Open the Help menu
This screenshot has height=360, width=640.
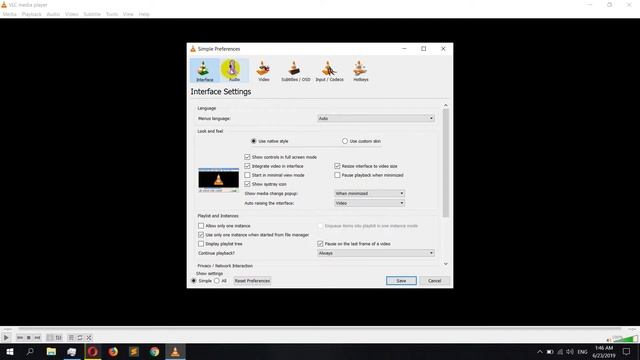click(x=144, y=14)
